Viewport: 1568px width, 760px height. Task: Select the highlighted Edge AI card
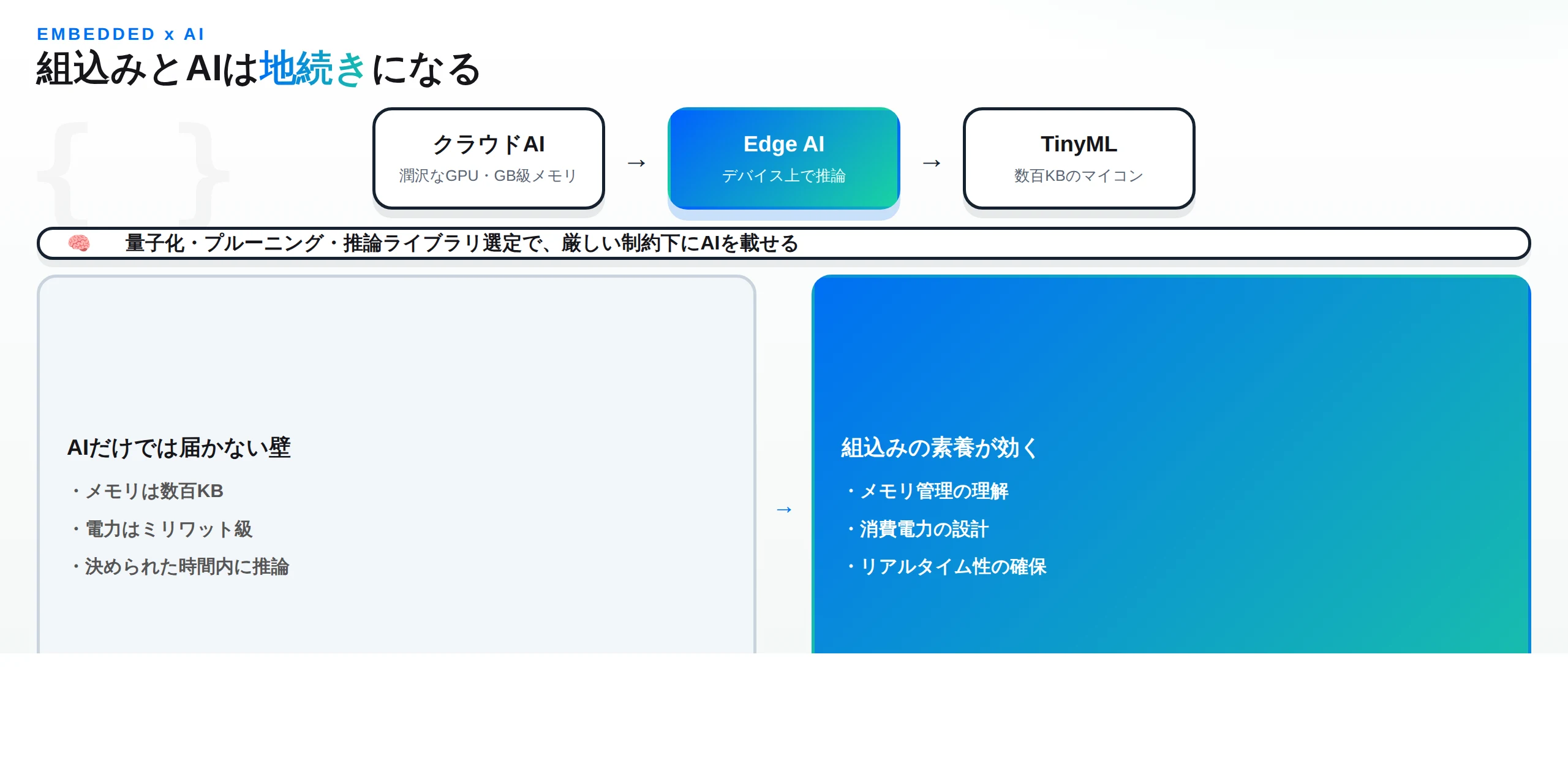783,159
